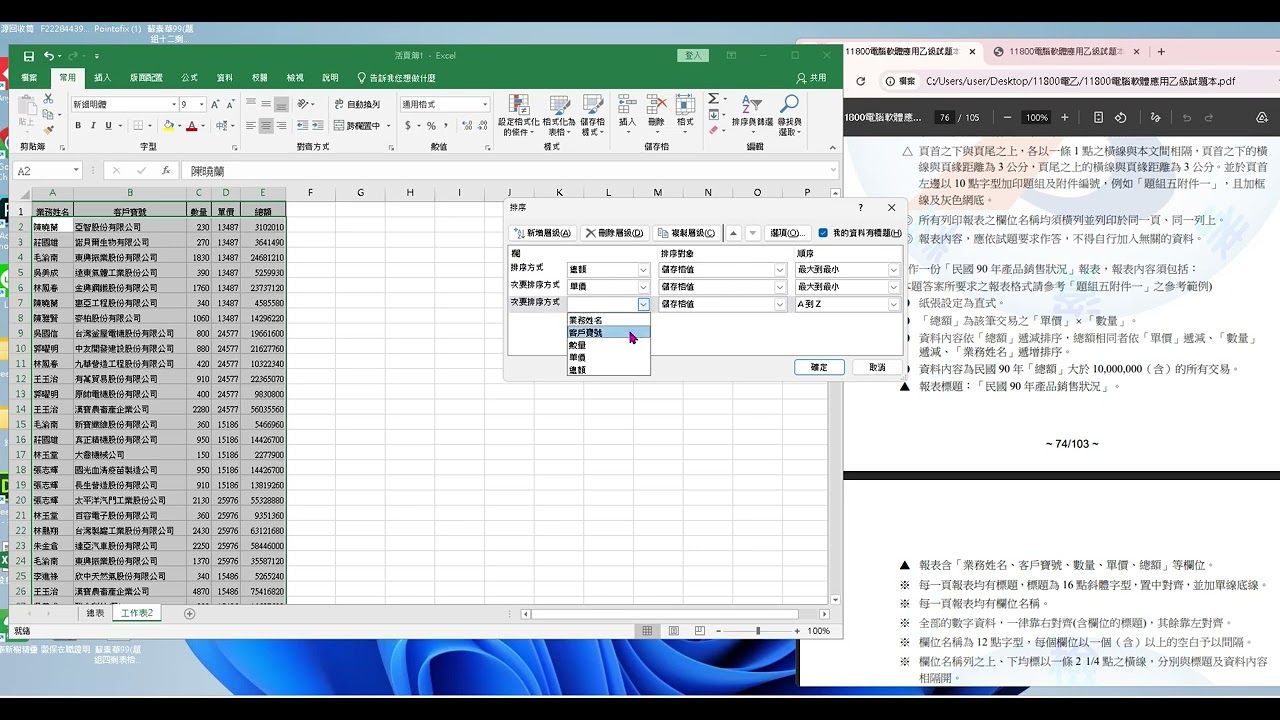
Task: Undo the last action in Excel
Action: 48,56
